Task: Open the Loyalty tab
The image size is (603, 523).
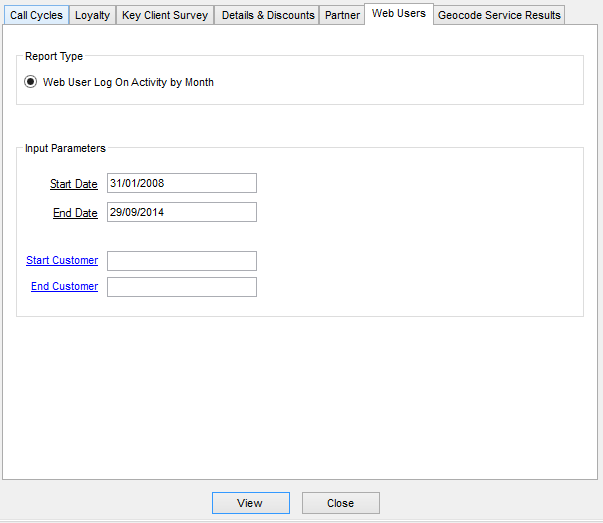Action: tap(93, 16)
